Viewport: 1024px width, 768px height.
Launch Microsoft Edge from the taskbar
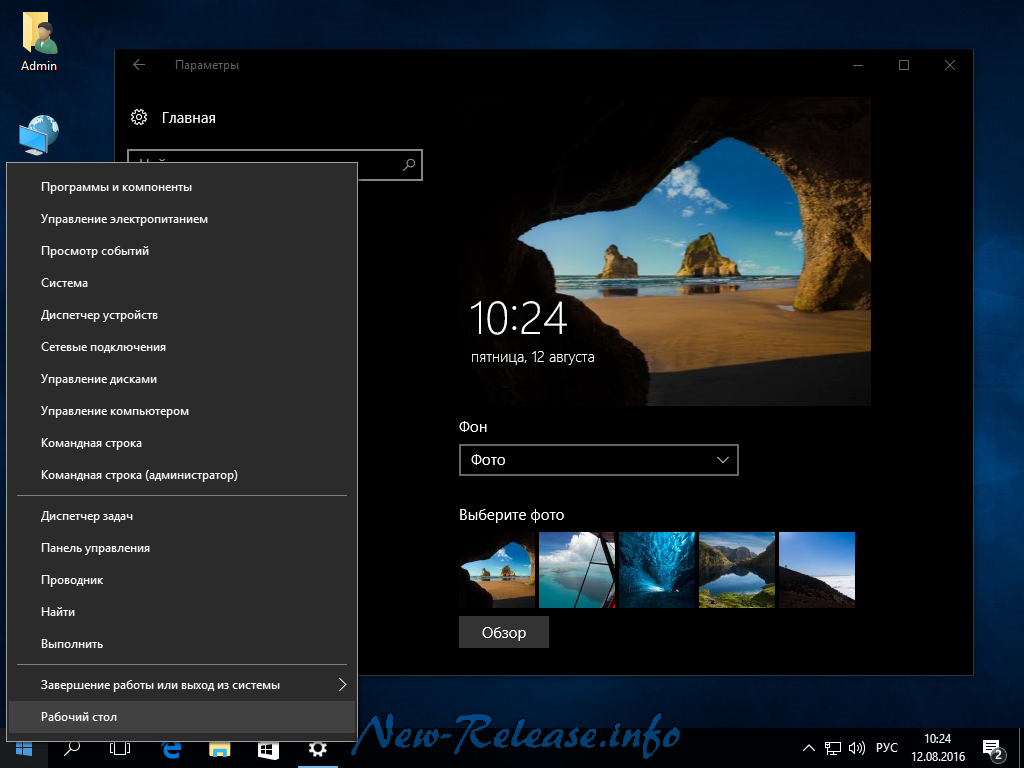[170, 748]
